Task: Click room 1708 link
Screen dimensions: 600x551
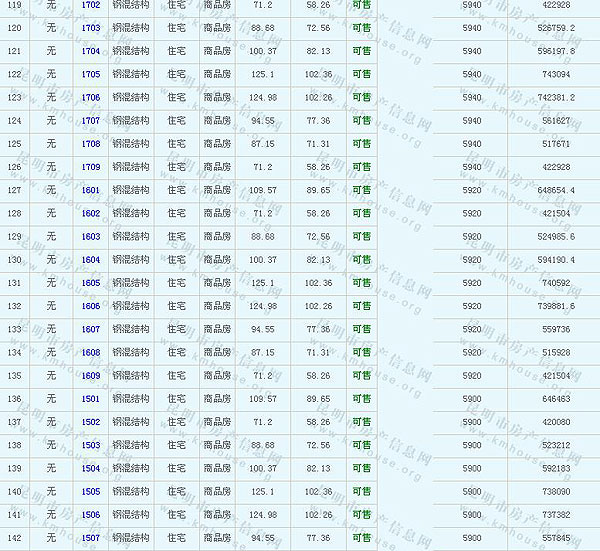Action: click(91, 144)
